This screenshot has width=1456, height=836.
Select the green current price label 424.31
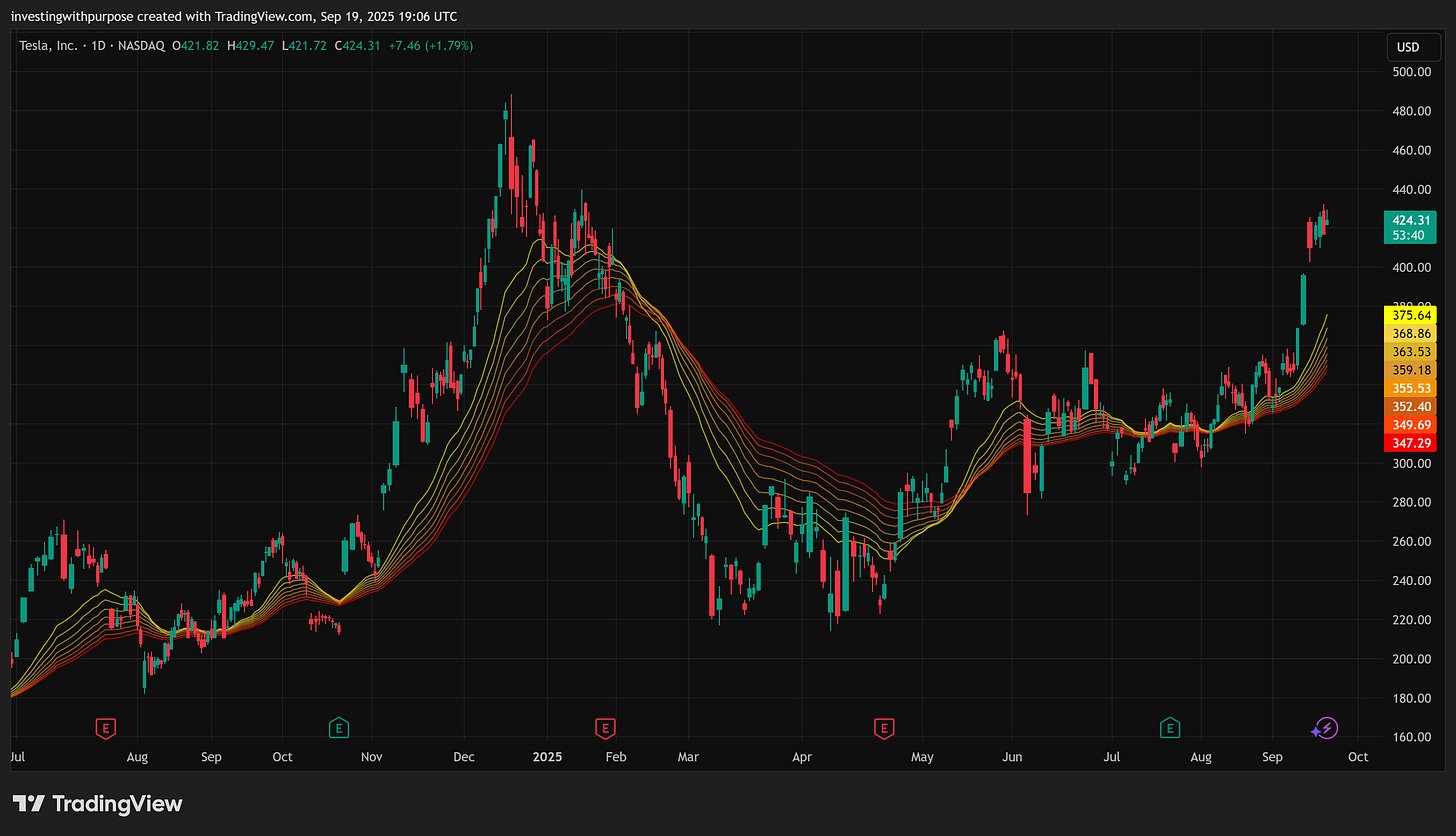click(1410, 227)
